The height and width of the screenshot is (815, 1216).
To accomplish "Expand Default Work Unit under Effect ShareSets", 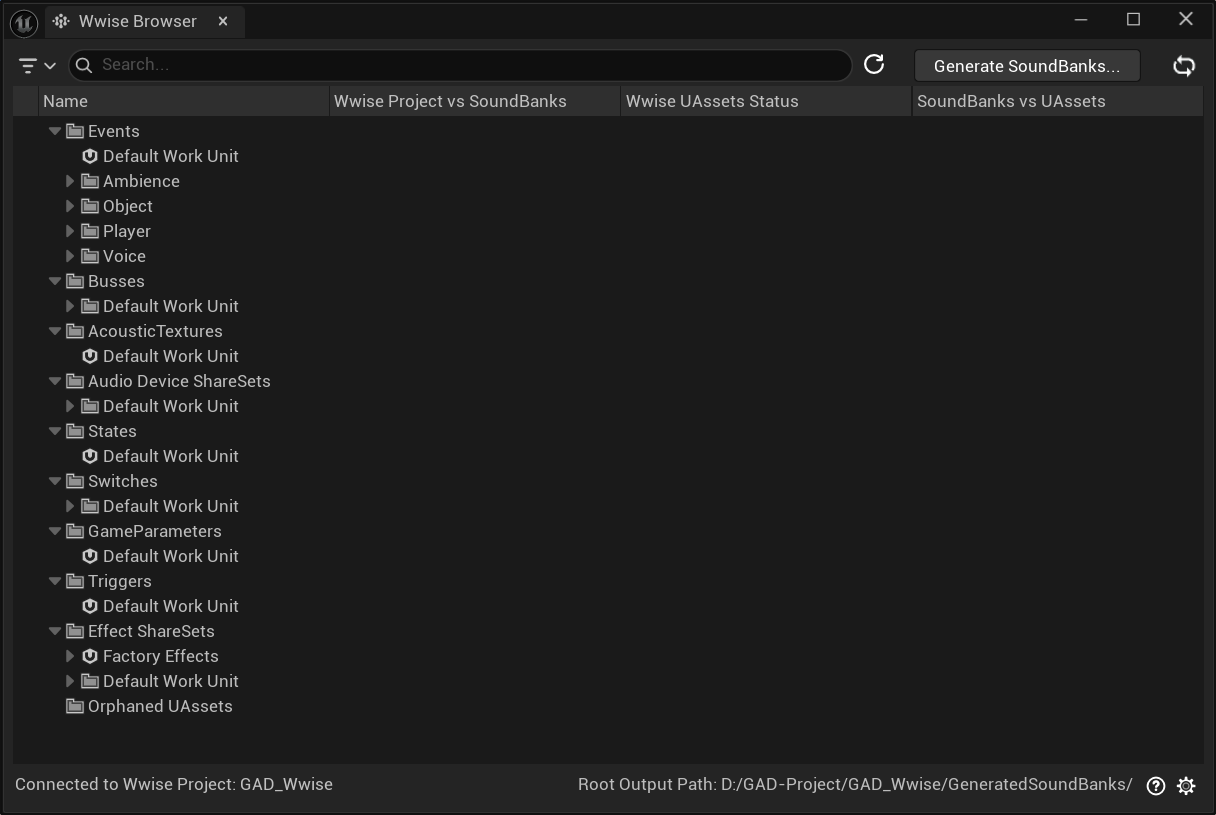I will pos(70,681).
